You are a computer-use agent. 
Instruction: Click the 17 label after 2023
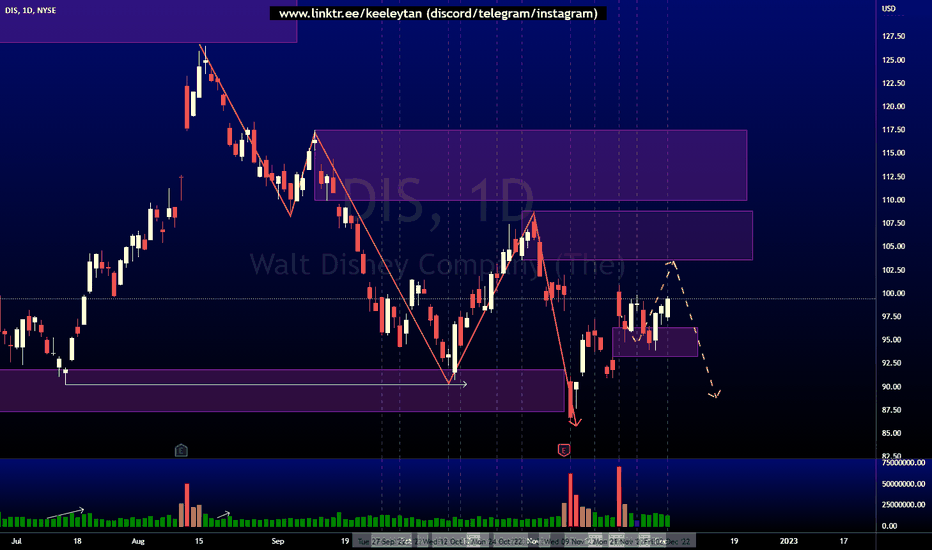pos(843,541)
